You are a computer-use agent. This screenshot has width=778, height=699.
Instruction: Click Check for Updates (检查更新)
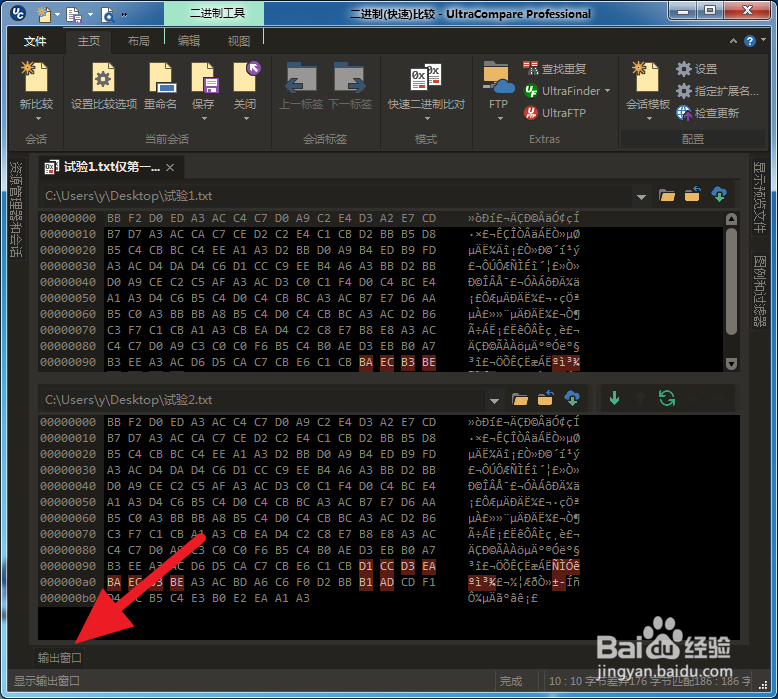[x=708, y=113]
